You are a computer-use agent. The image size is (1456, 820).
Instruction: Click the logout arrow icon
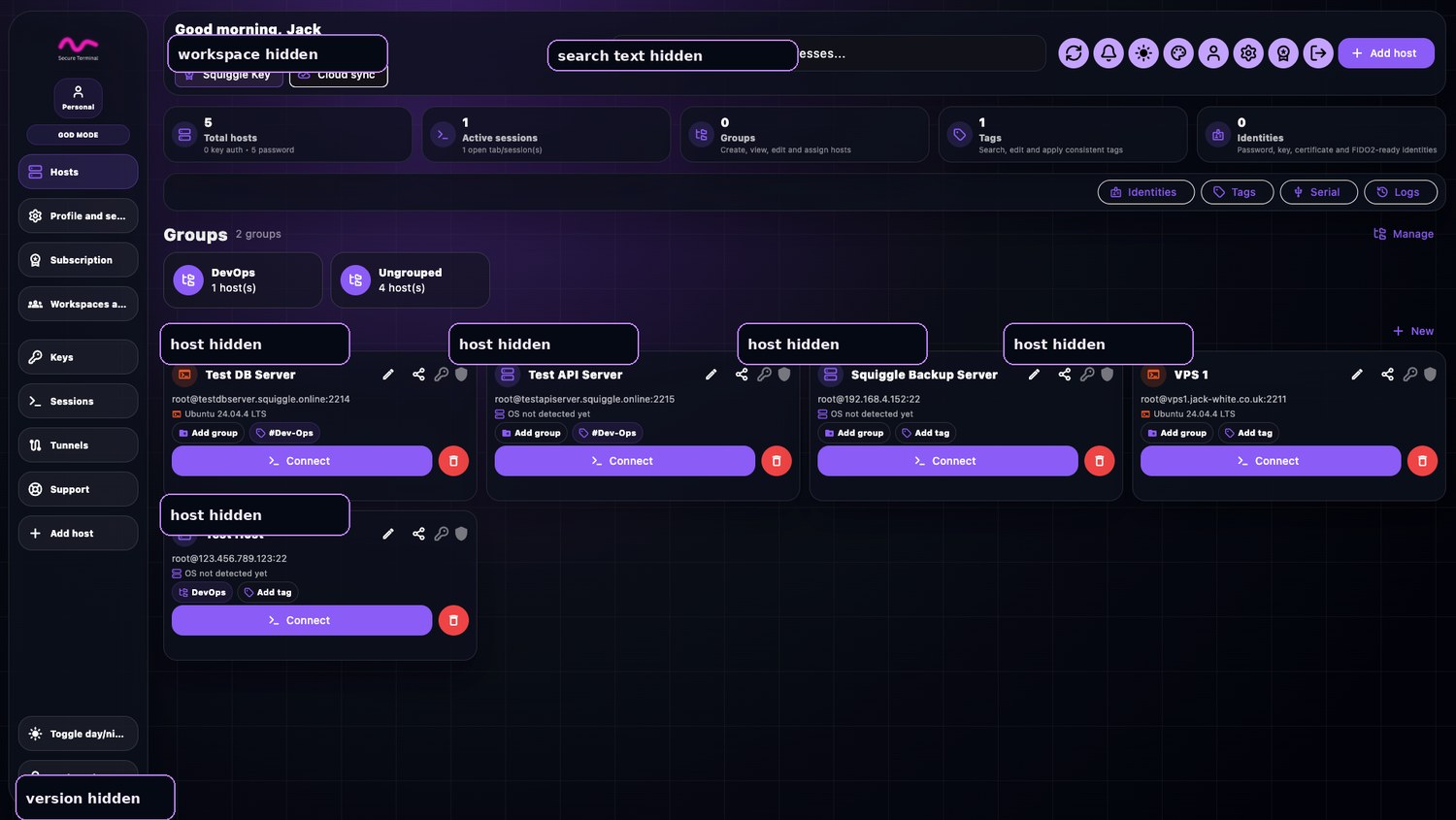point(1318,53)
